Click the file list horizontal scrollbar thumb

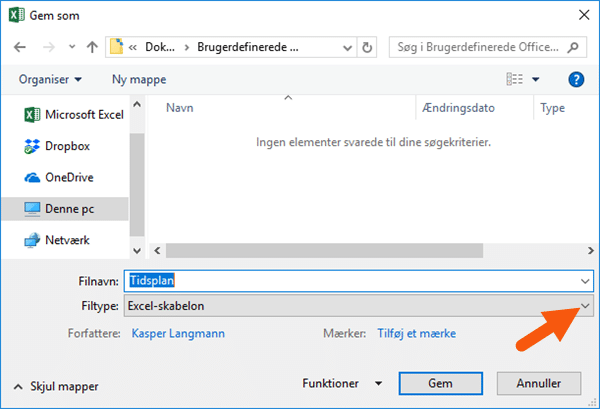(x=324, y=251)
